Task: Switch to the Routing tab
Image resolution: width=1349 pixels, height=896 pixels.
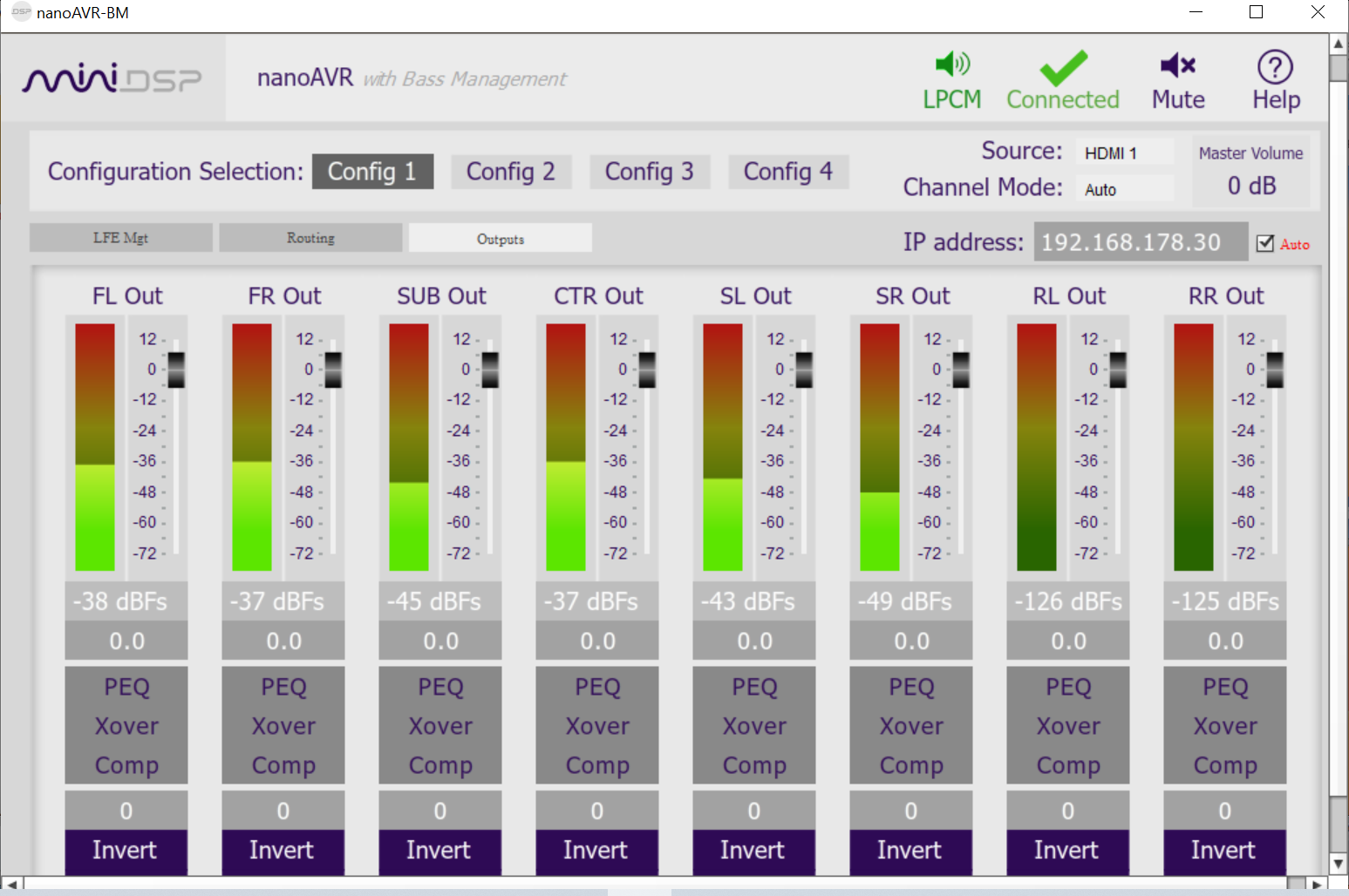Action: click(x=310, y=238)
